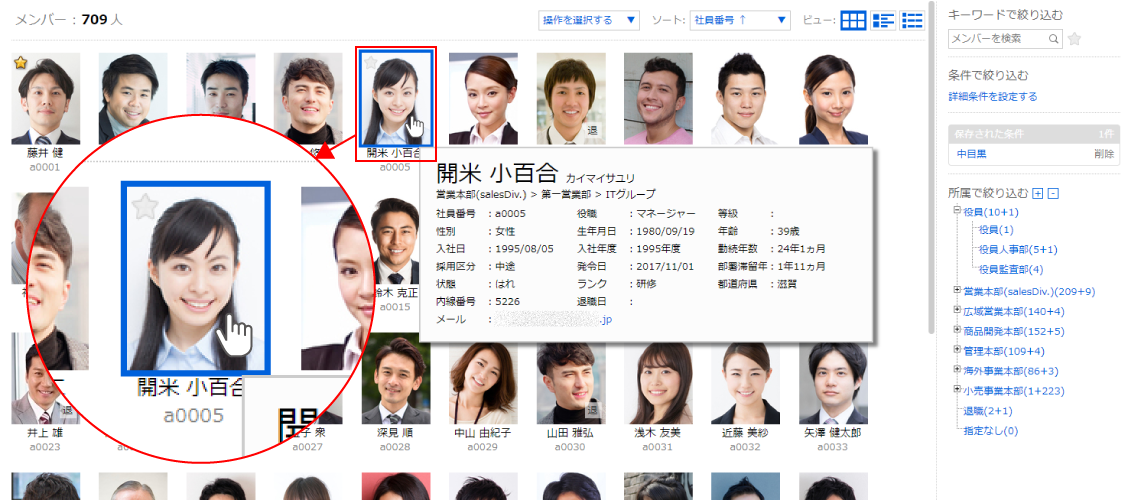The width and height of the screenshot is (1128, 500).
Task: Open 山田 雅弘 a0030 profile photo
Action: pos(571,383)
